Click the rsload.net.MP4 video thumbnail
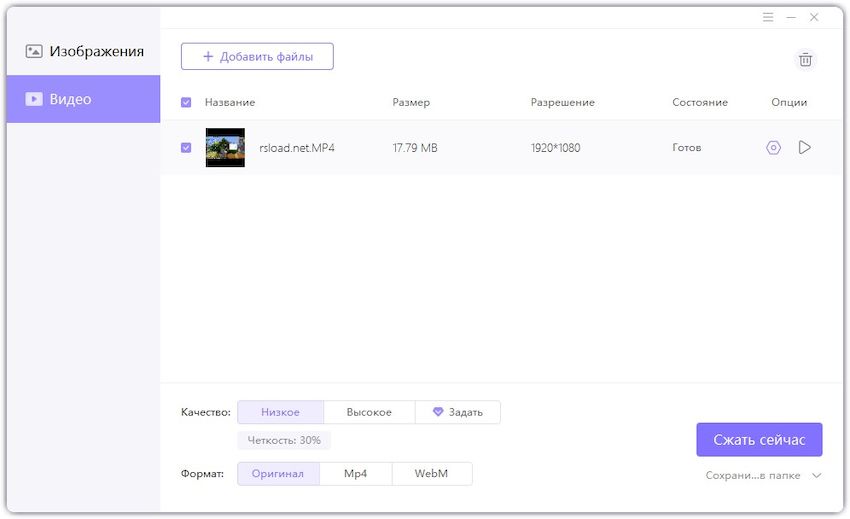The image size is (850, 519). pyautogui.click(x=225, y=148)
